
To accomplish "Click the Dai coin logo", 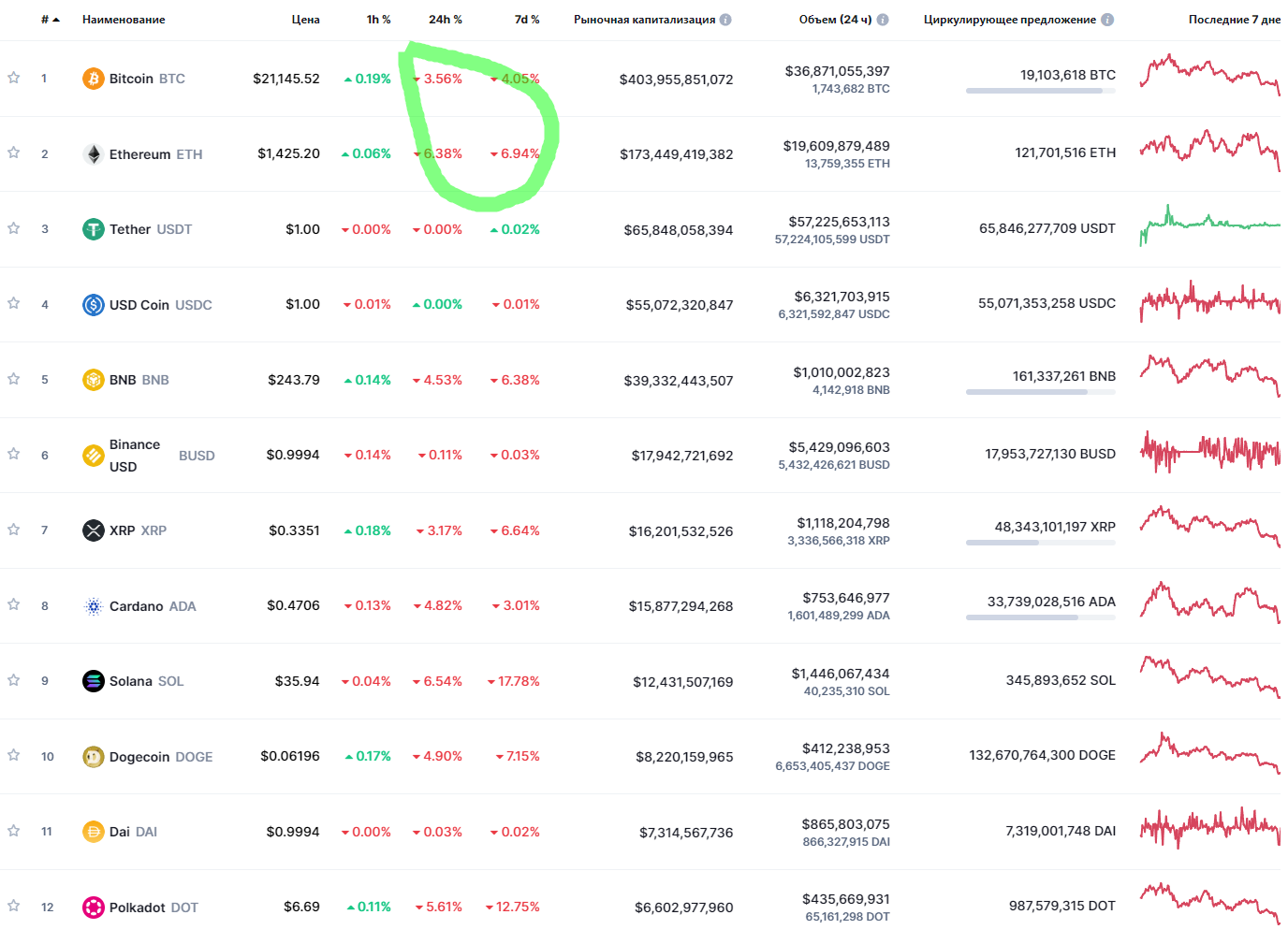I will [94, 832].
